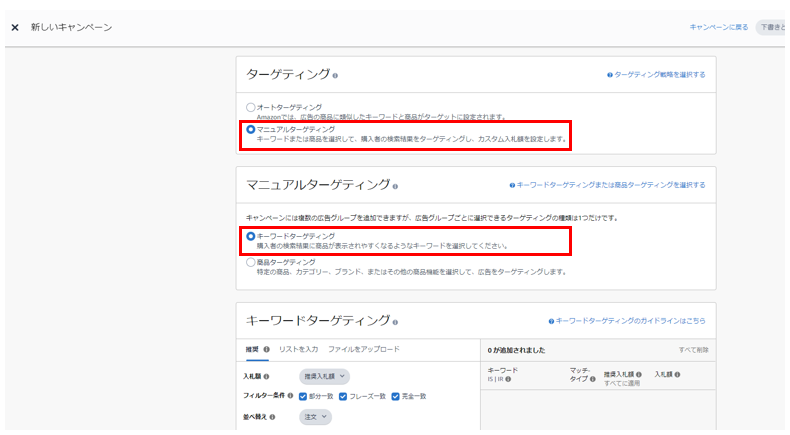
Task: Click the 下書き button at top right
Action: [x=771, y=27]
